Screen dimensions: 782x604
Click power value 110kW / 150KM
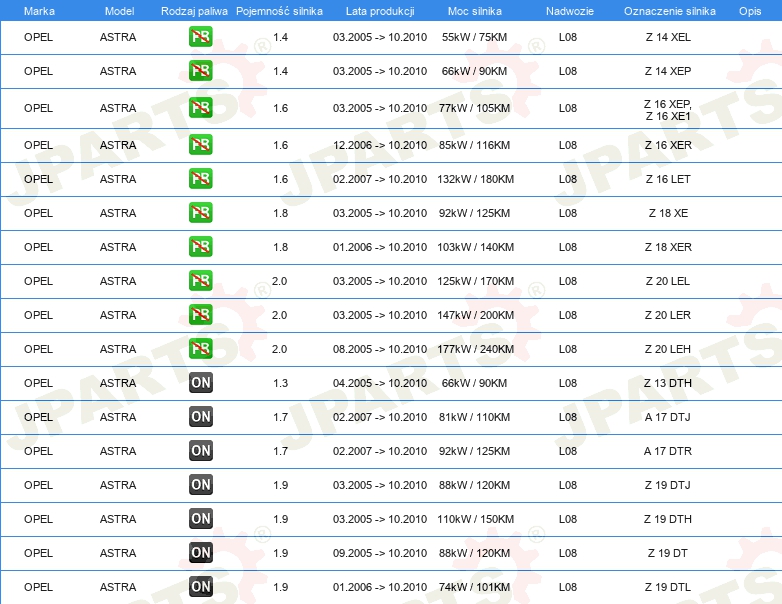click(475, 518)
